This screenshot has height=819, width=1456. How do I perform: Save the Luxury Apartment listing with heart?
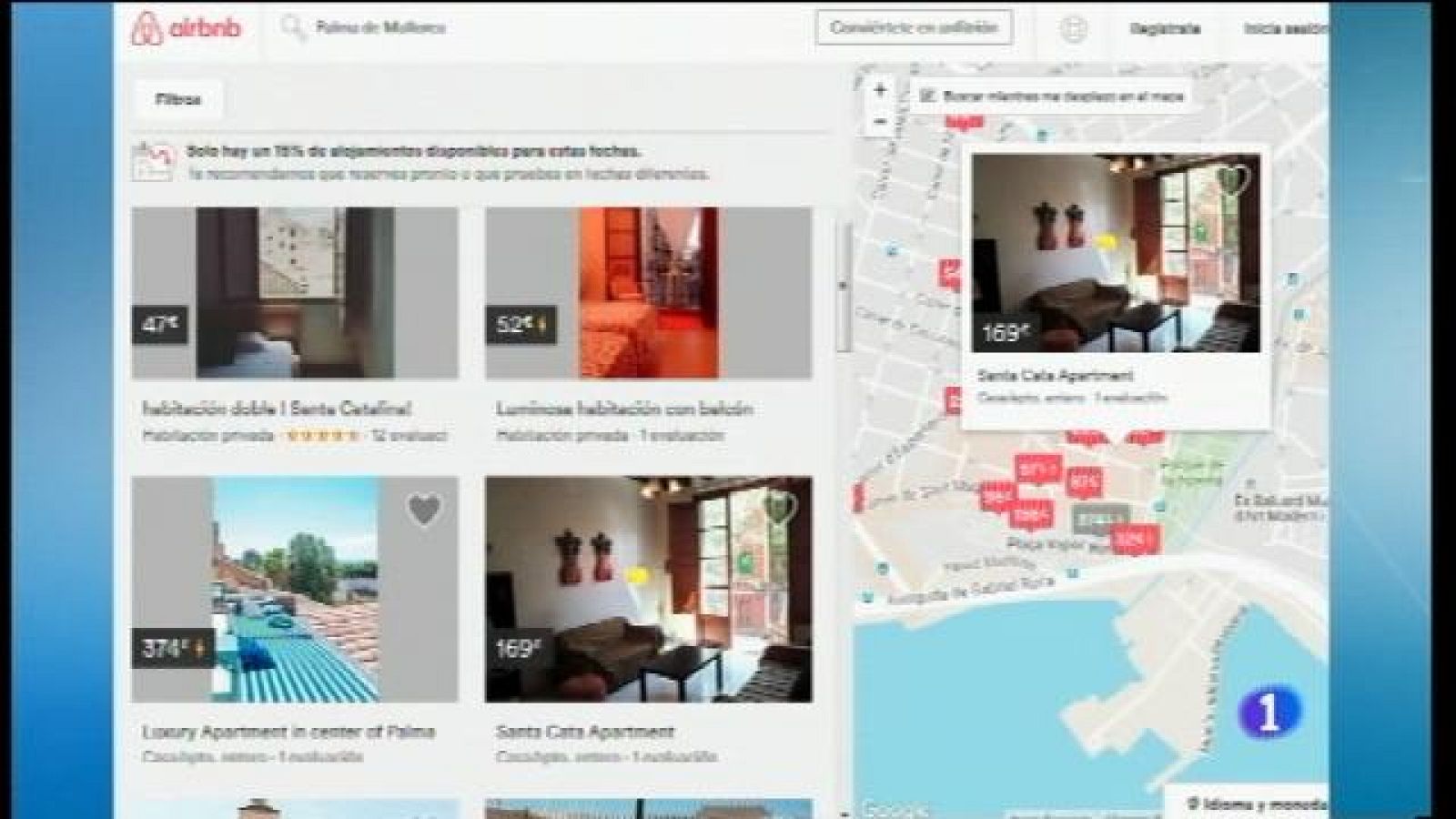(x=423, y=510)
